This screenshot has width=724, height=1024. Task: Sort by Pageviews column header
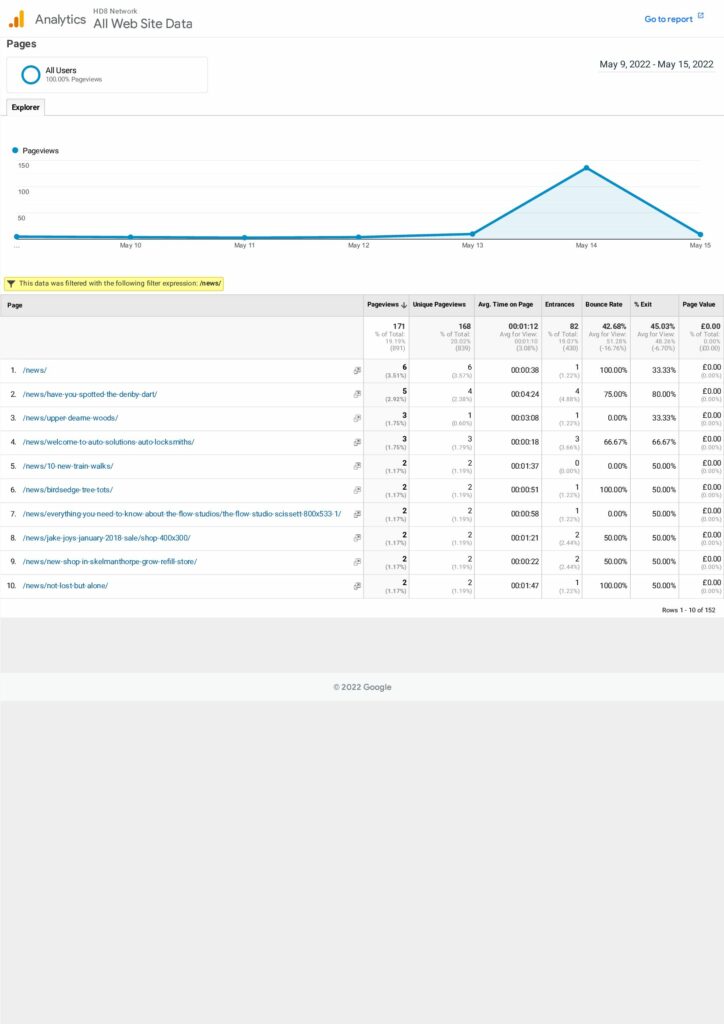click(386, 305)
